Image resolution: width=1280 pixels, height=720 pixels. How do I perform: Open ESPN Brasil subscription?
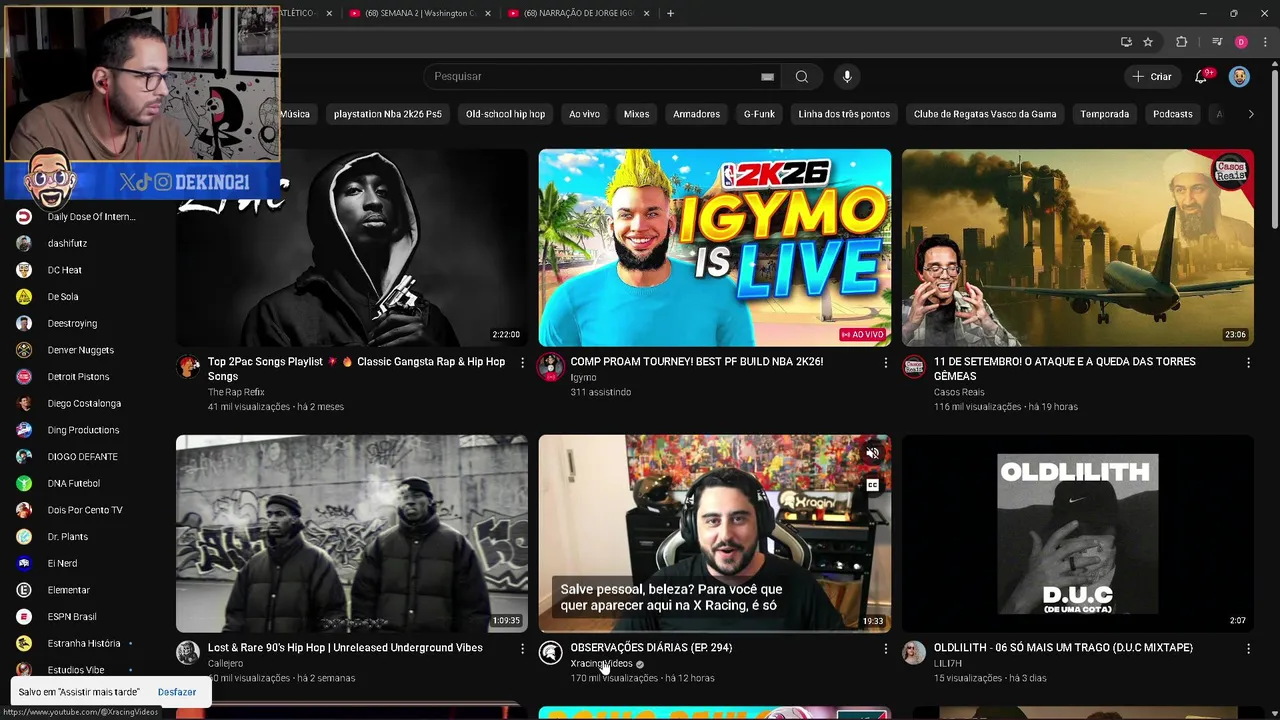click(x=72, y=617)
